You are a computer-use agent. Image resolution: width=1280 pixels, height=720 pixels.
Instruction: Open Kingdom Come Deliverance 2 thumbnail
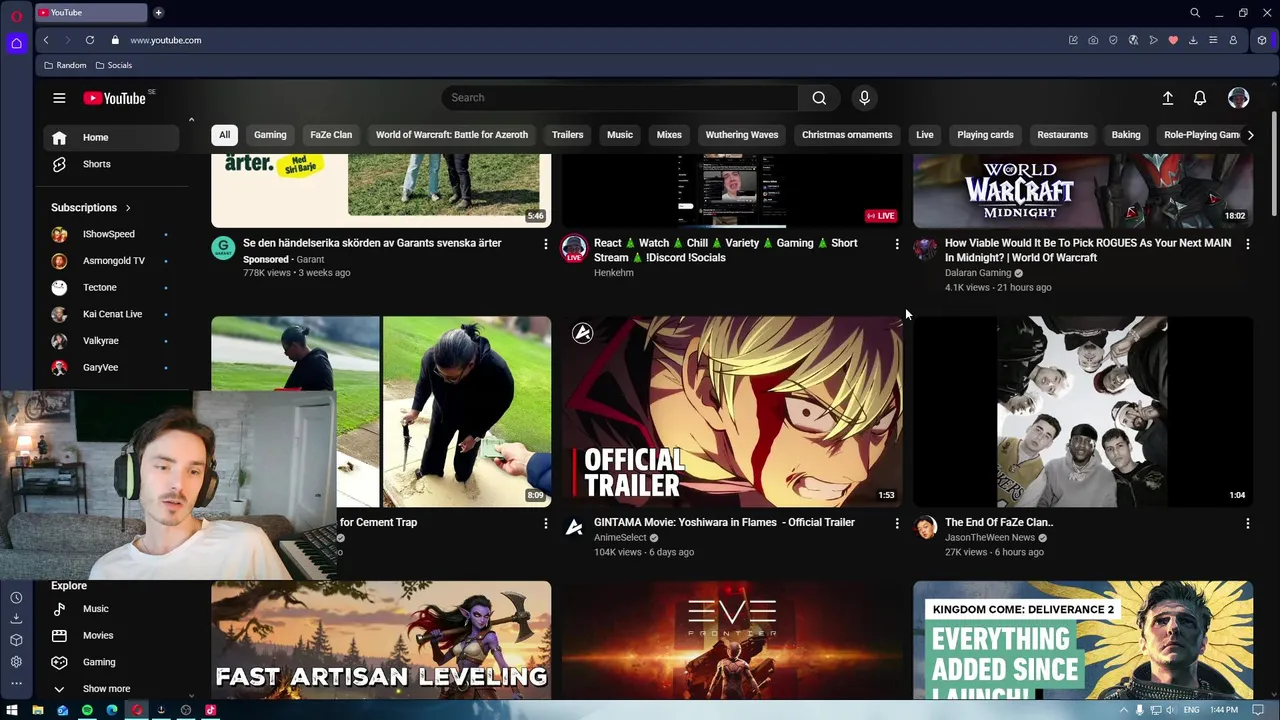coord(1083,640)
